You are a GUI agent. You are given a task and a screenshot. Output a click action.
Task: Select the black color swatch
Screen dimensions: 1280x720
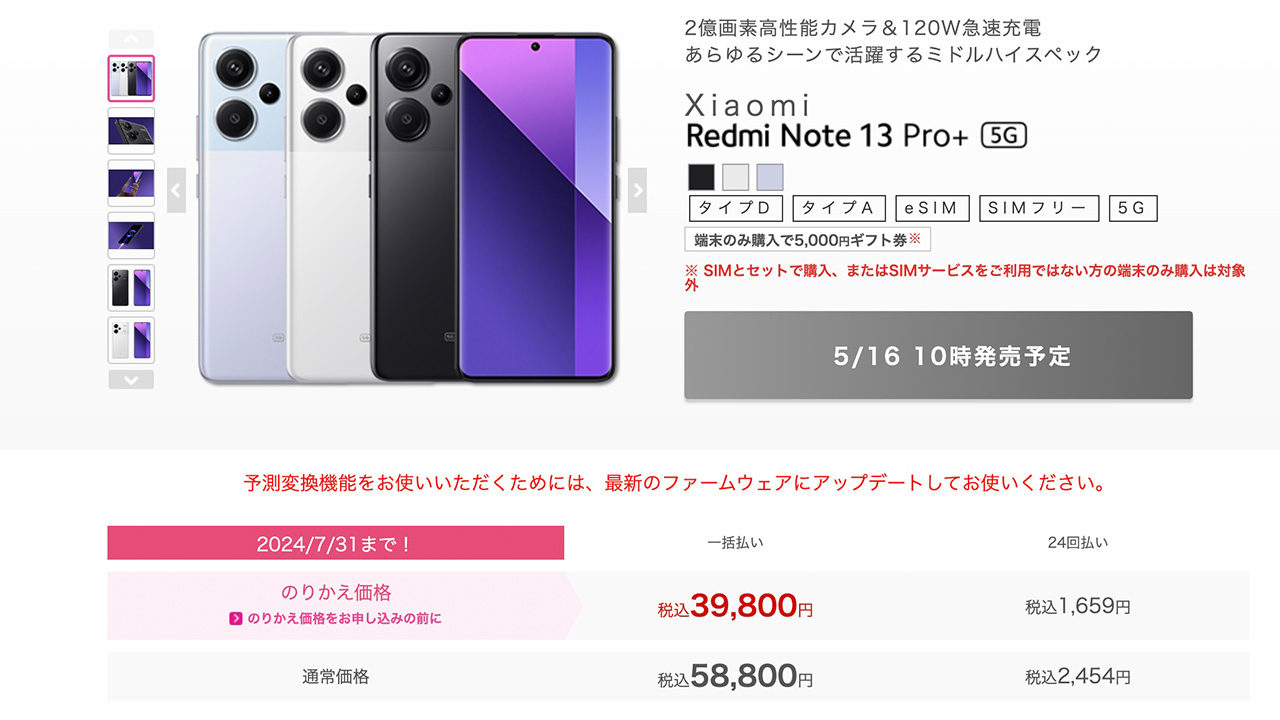[x=702, y=177]
